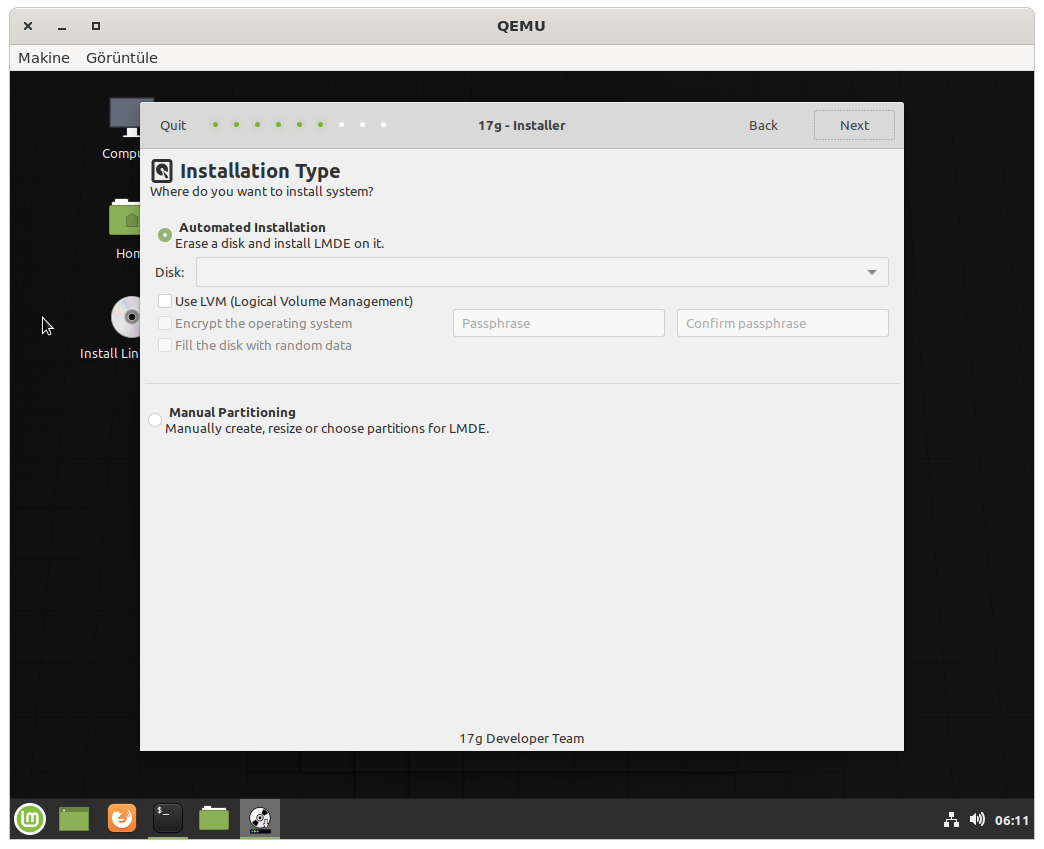This screenshot has width=1044, height=849.
Task: Launch Firefox from the taskbar
Action: pyautogui.click(x=122, y=818)
